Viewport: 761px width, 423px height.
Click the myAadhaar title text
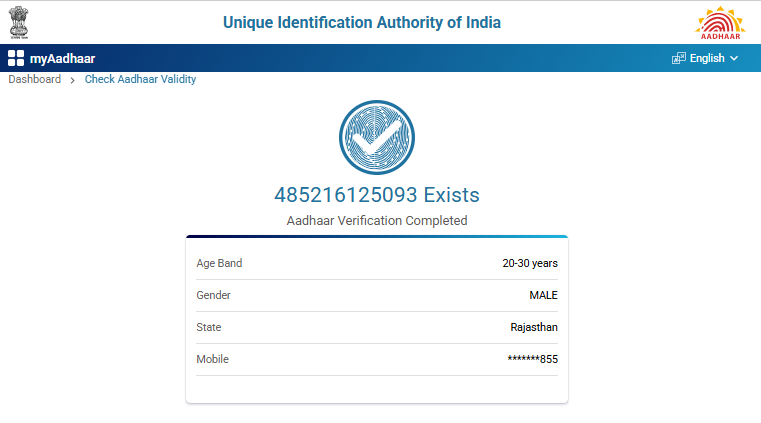[x=62, y=58]
